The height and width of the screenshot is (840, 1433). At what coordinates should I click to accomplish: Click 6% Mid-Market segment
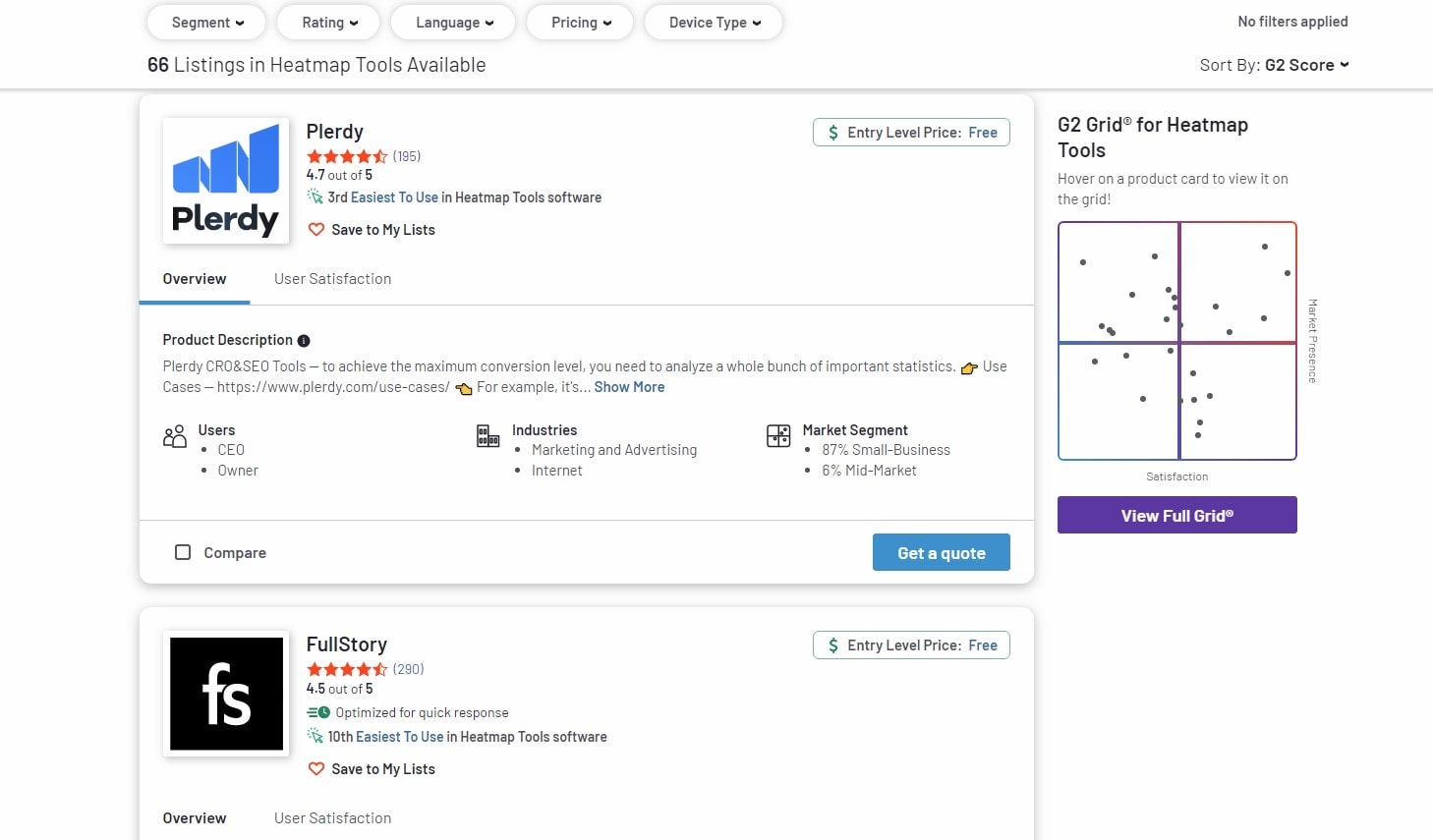pyautogui.click(x=869, y=471)
